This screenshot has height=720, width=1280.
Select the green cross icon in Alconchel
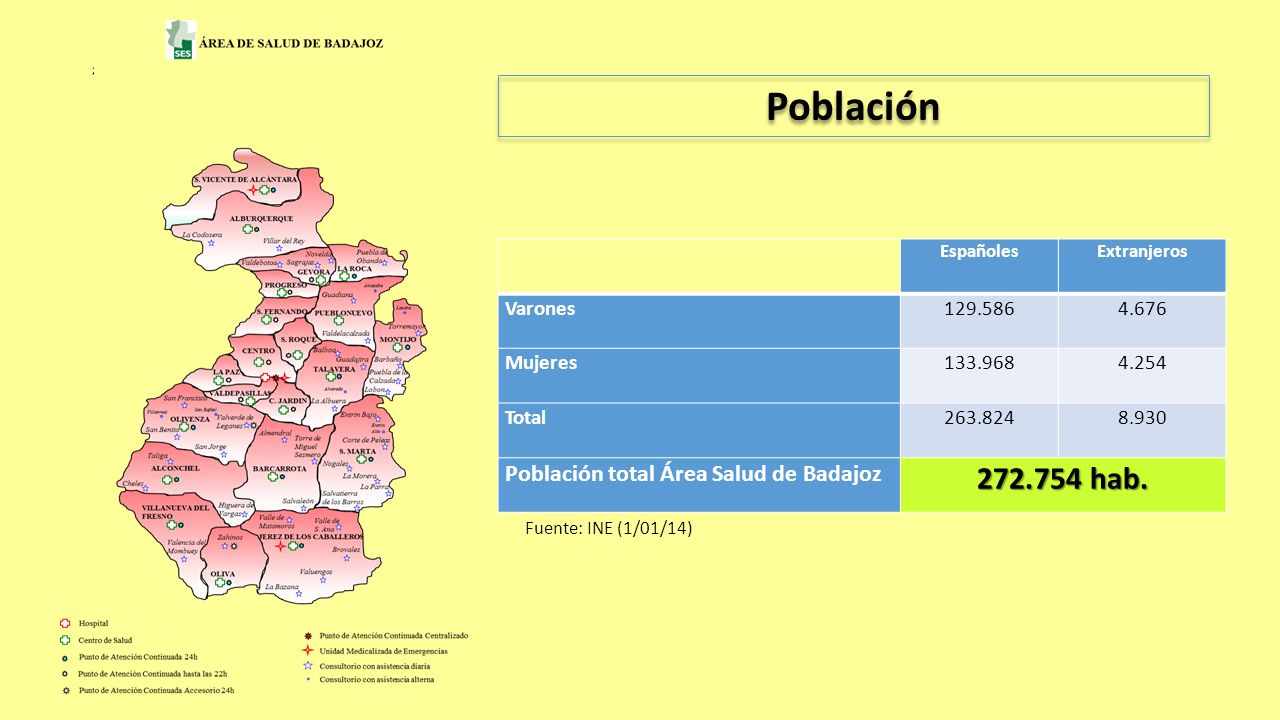[x=166, y=479]
